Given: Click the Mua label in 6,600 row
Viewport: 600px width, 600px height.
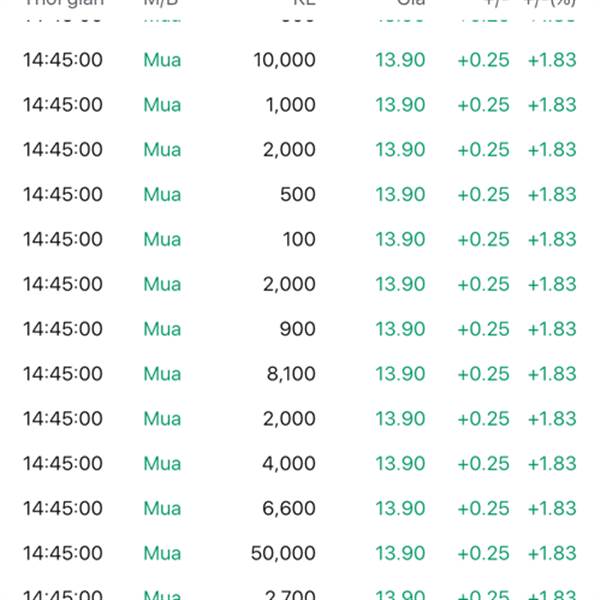Looking at the screenshot, I should tap(162, 509).
